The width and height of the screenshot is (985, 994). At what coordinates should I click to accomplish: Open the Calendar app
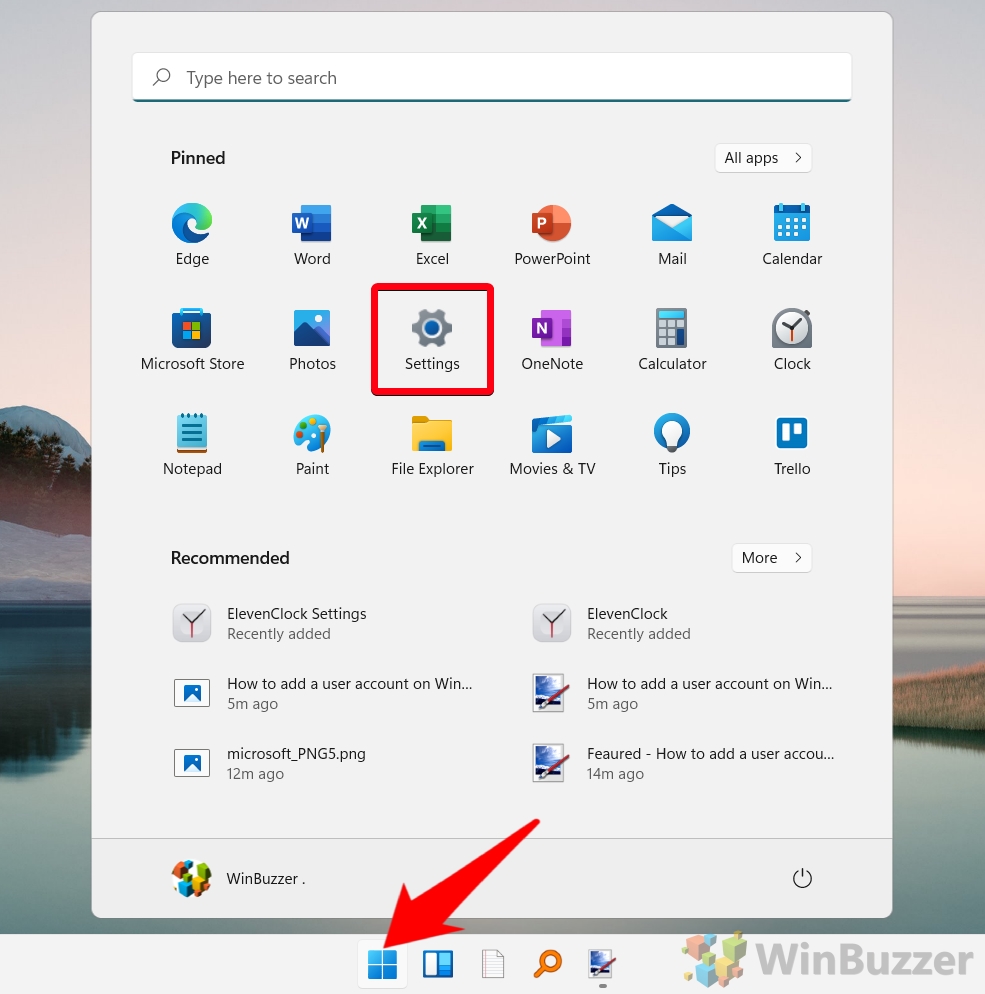coord(792,235)
